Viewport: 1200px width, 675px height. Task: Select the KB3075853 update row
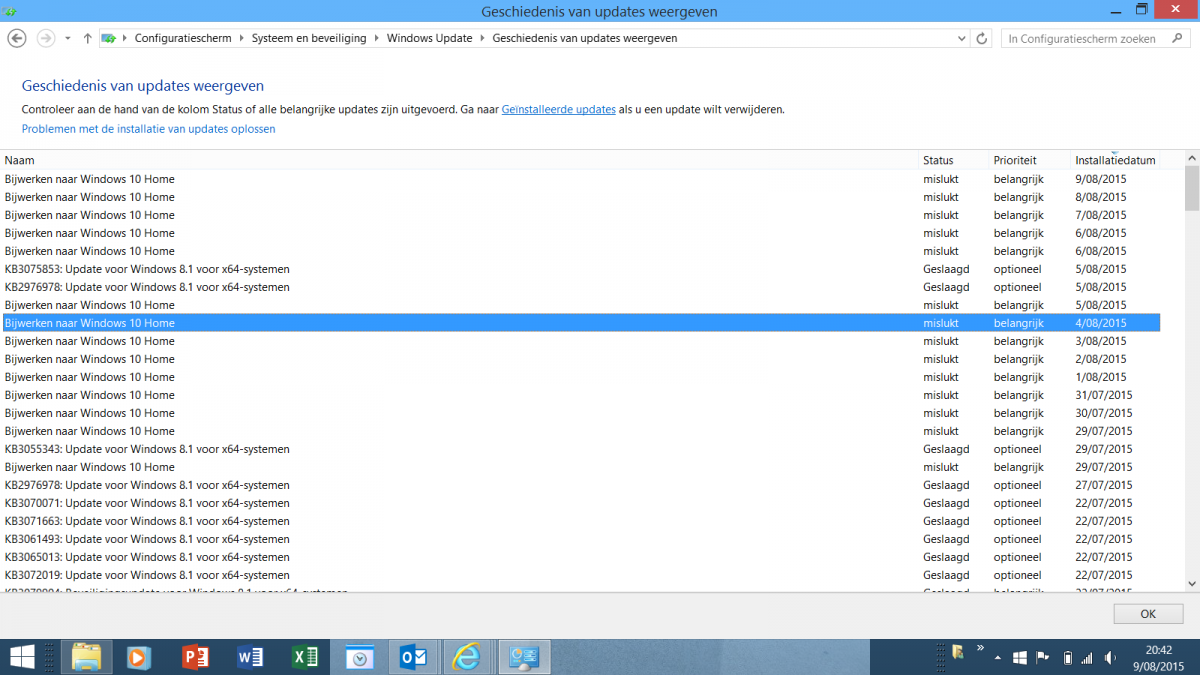[x=581, y=269]
